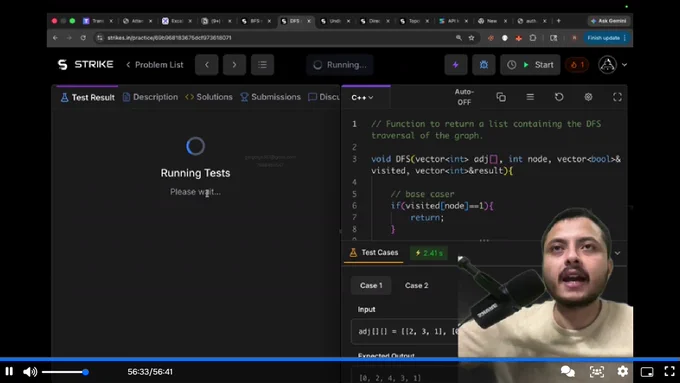Viewport: 680px width, 383px height.
Task: Click the browser forward arrow
Action: [69, 38]
